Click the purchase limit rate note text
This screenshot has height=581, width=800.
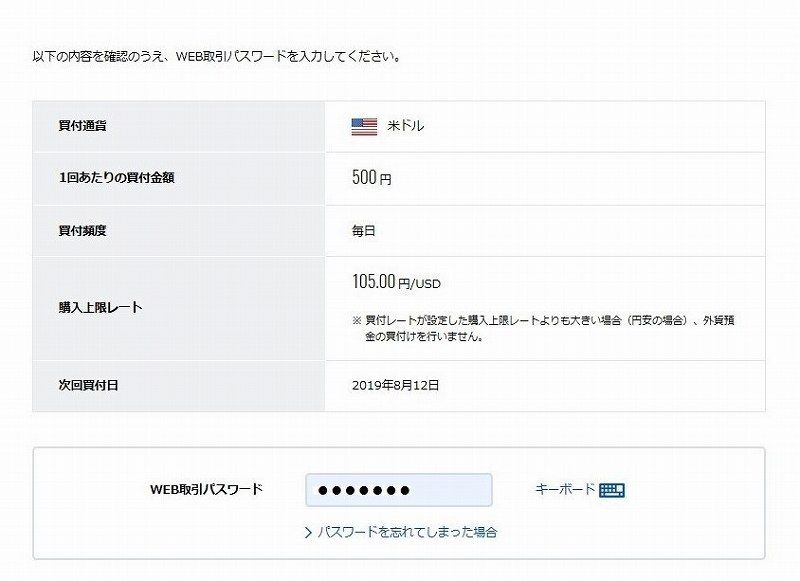543,328
